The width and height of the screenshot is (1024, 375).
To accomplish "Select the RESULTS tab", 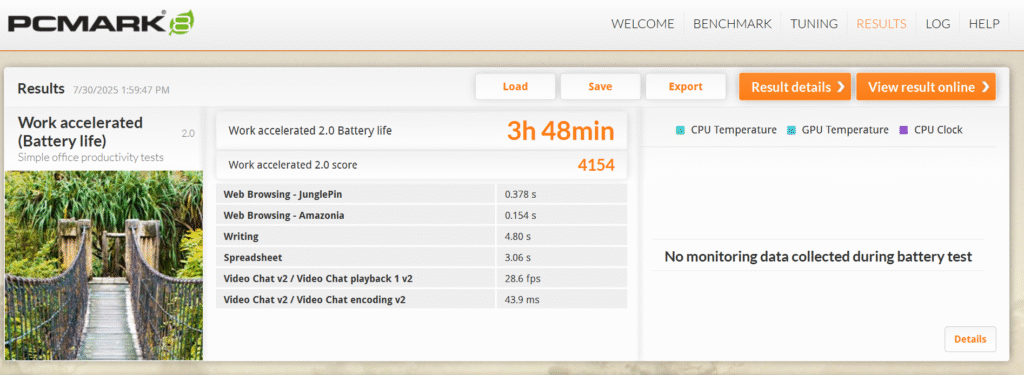I will 881,24.
